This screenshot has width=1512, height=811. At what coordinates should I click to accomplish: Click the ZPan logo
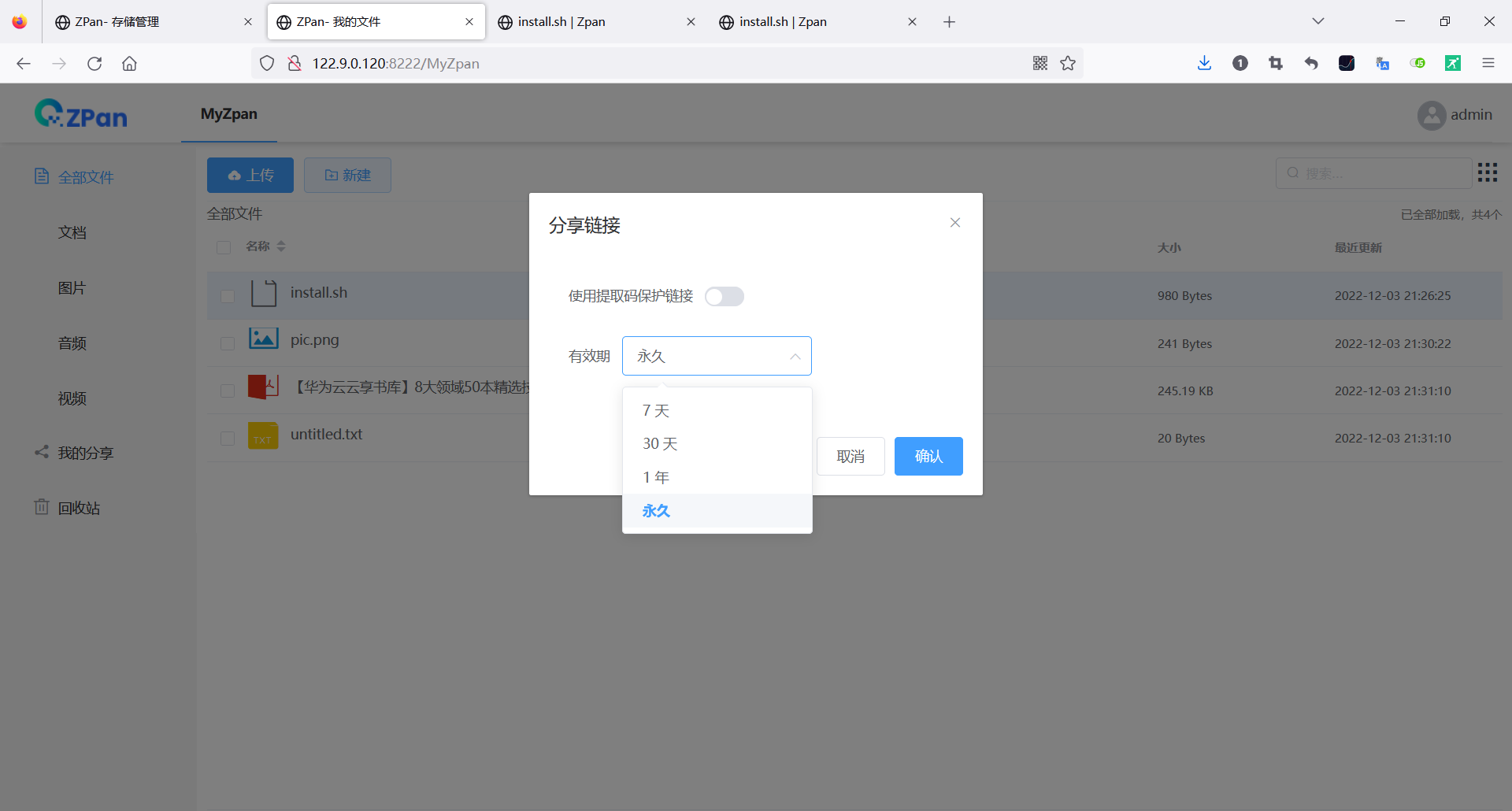pyautogui.click(x=80, y=113)
